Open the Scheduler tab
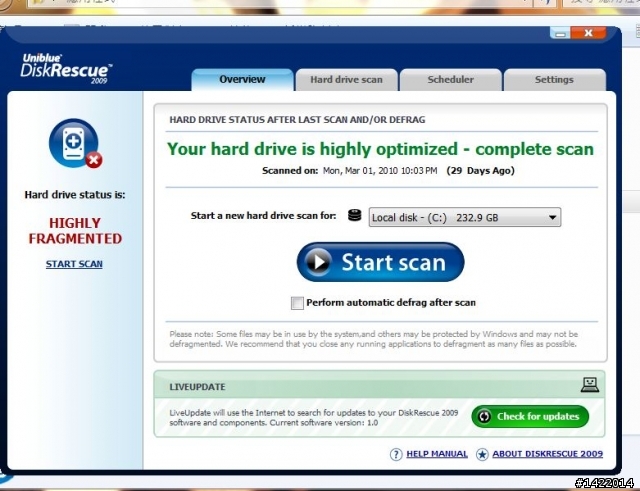The height and width of the screenshot is (491, 640). (x=451, y=80)
